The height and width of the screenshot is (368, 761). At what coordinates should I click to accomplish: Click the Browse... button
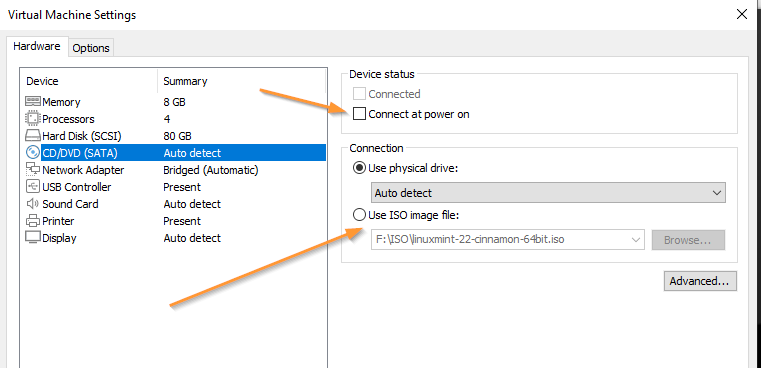pos(688,240)
